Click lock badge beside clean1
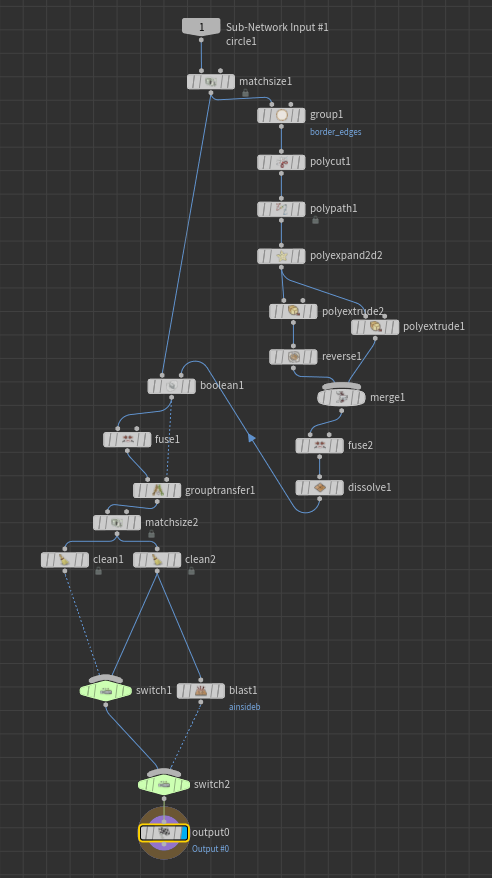492x878 pixels. coord(99,571)
